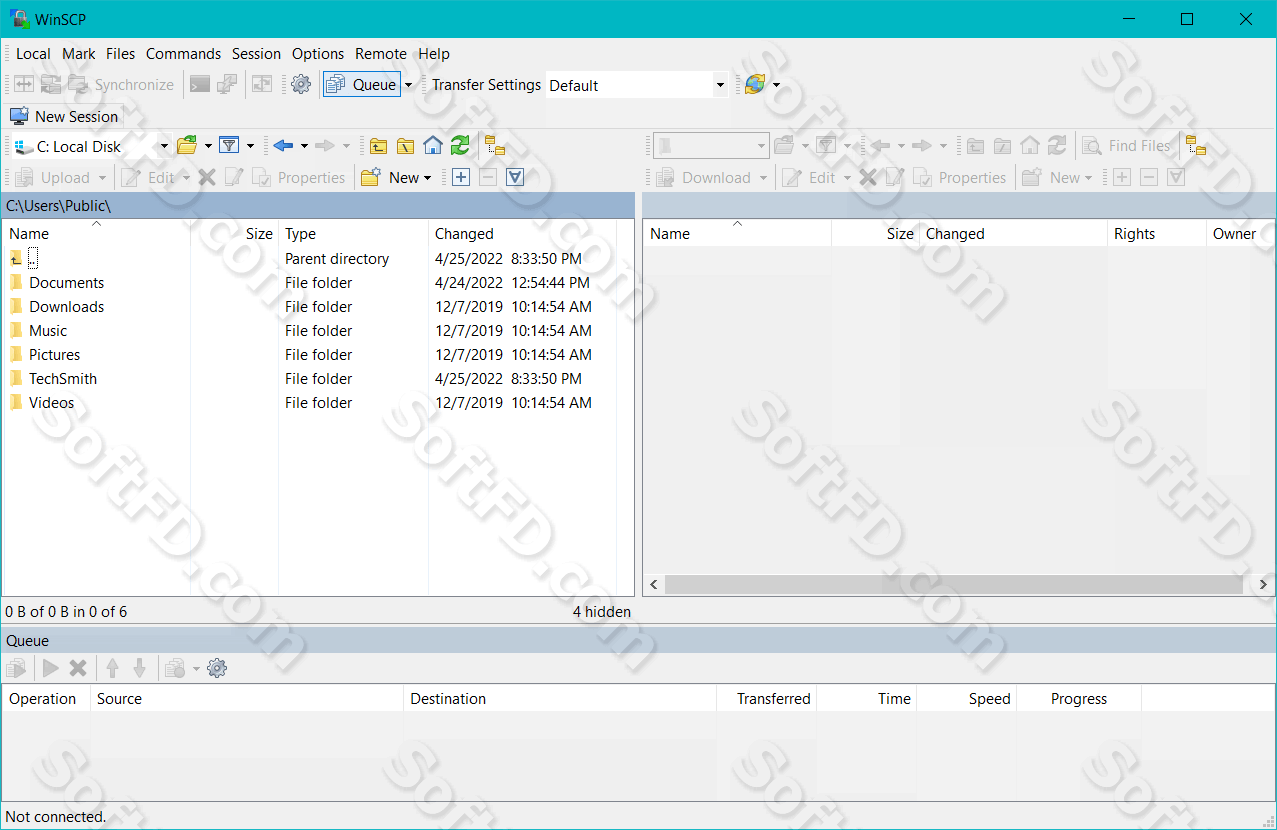Open Queue preferences gear icon
The width and height of the screenshot is (1277, 830).
pos(217,668)
